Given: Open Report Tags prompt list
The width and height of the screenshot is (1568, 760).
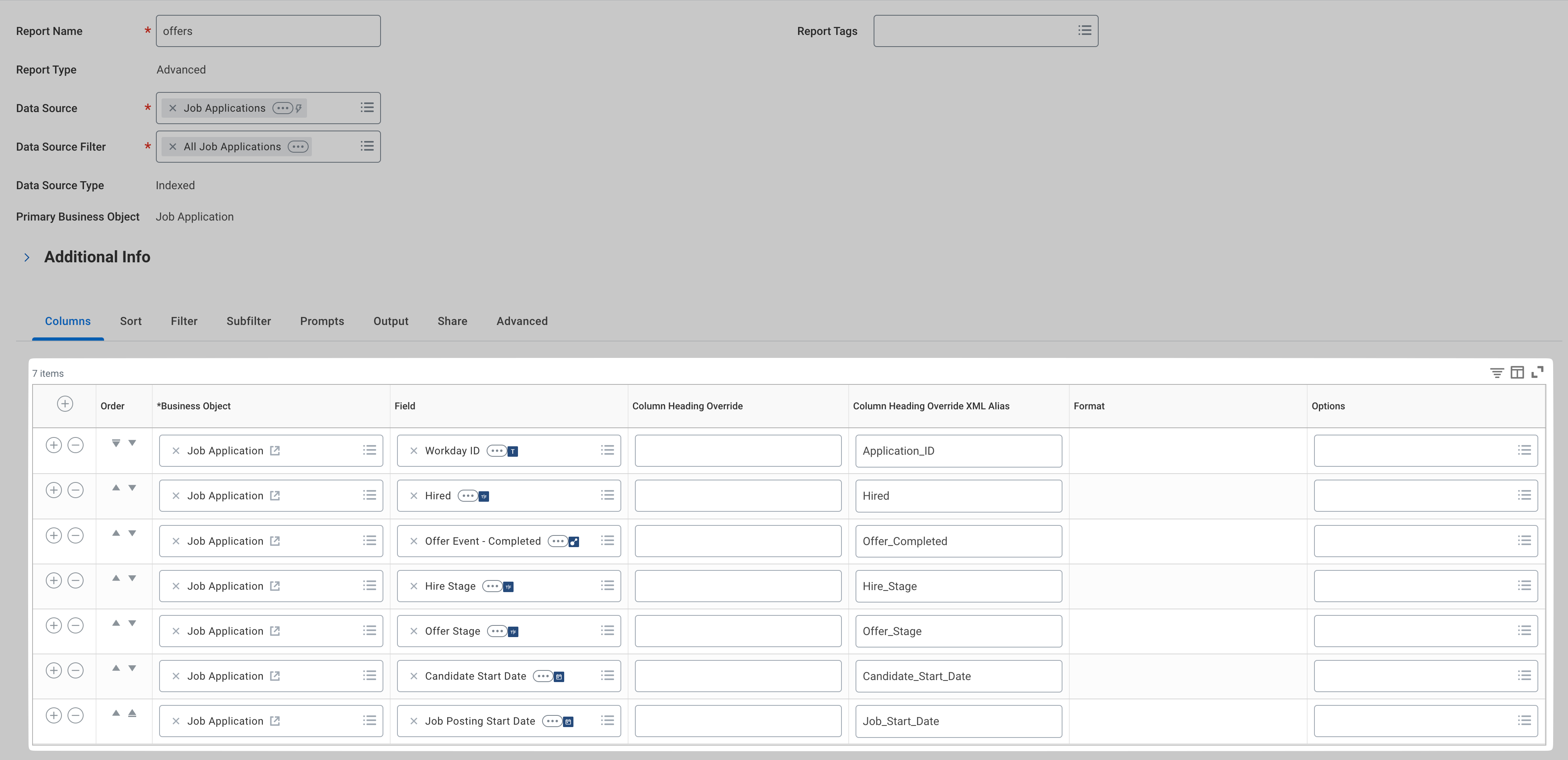Looking at the screenshot, I should [x=1084, y=31].
